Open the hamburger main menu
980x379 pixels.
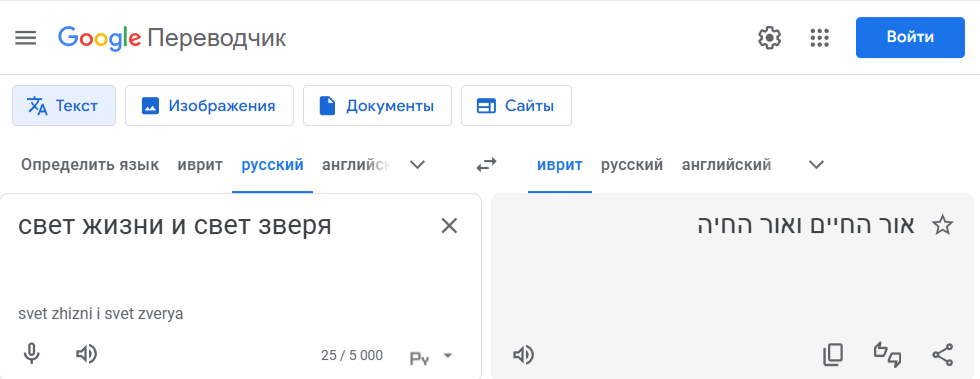[x=26, y=38]
